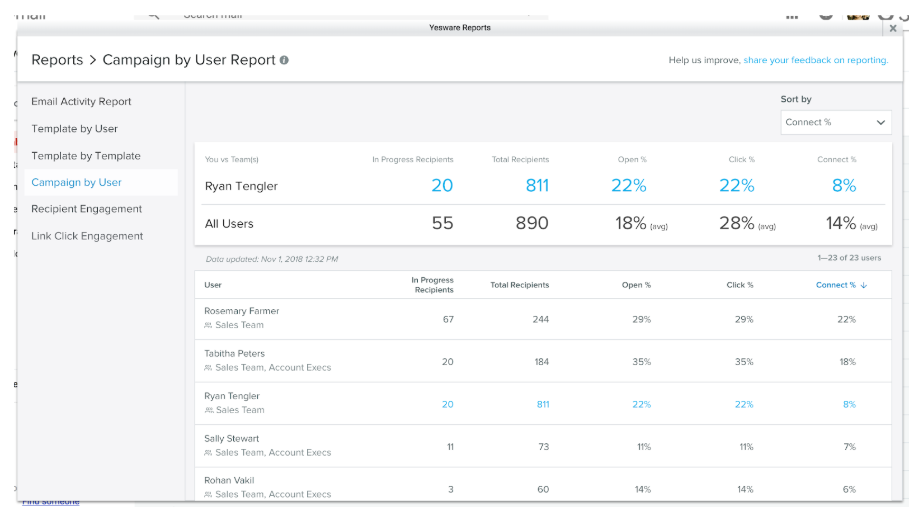Click share your feedback on reporting link
912x508 pixels.
(x=815, y=60)
